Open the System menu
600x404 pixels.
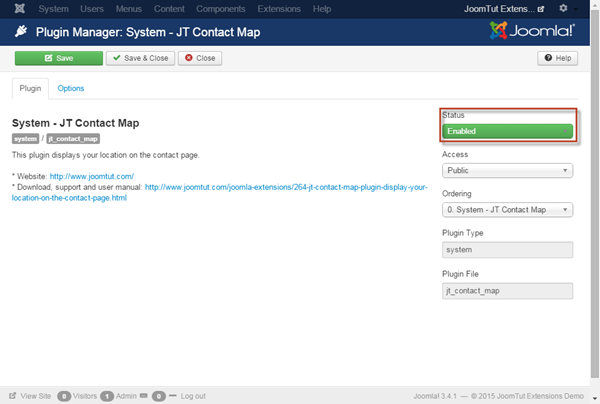click(x=53, y=9)
